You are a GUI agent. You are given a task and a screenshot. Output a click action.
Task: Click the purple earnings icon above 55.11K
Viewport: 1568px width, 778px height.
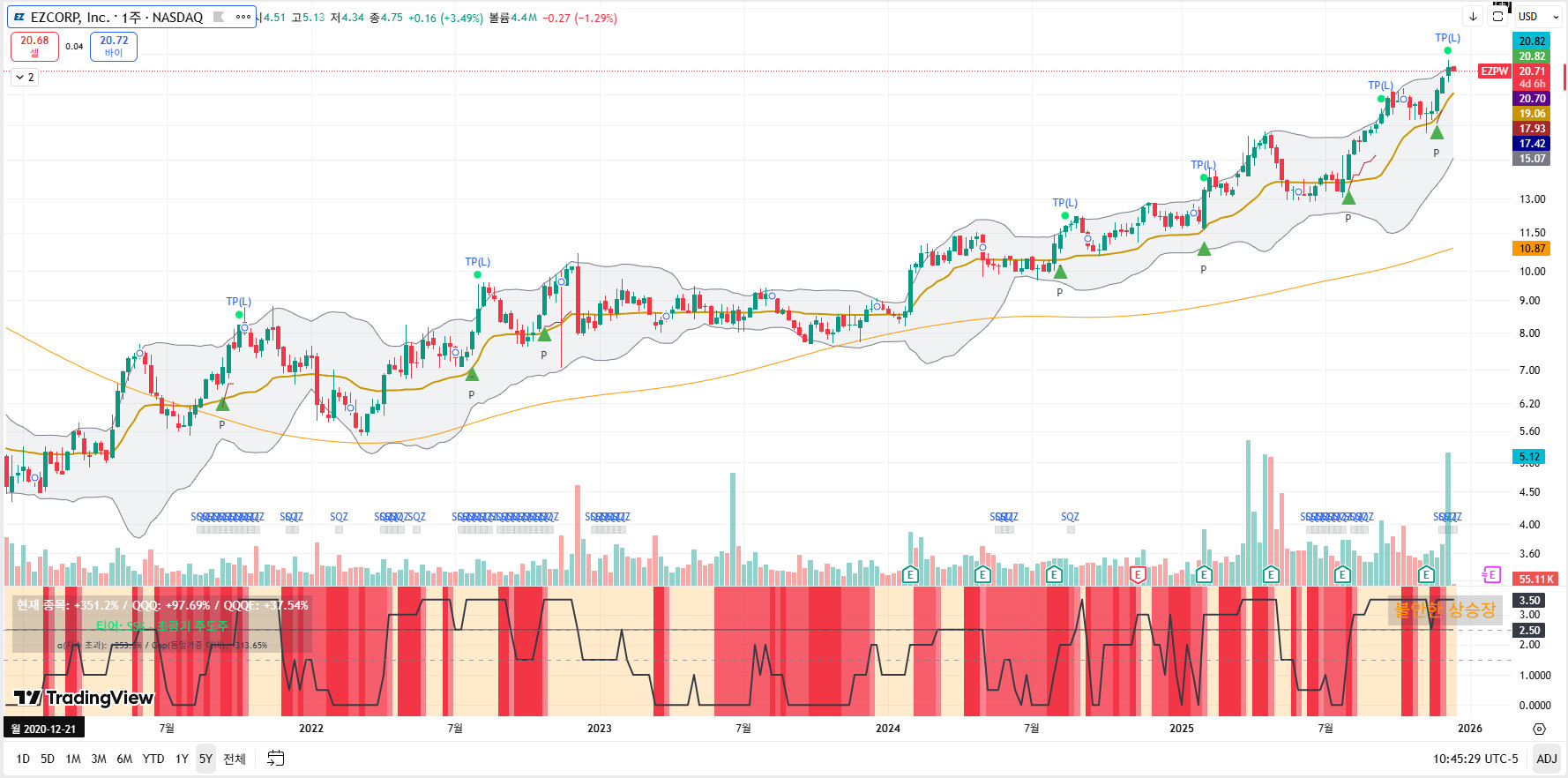[1491, 575]
